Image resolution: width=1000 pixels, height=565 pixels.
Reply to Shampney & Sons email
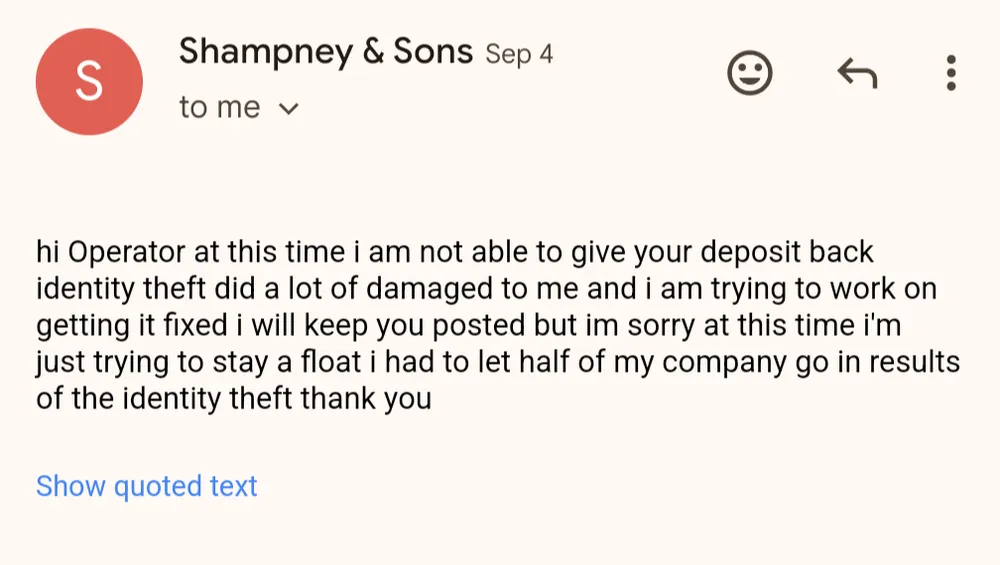click(856, 73)
